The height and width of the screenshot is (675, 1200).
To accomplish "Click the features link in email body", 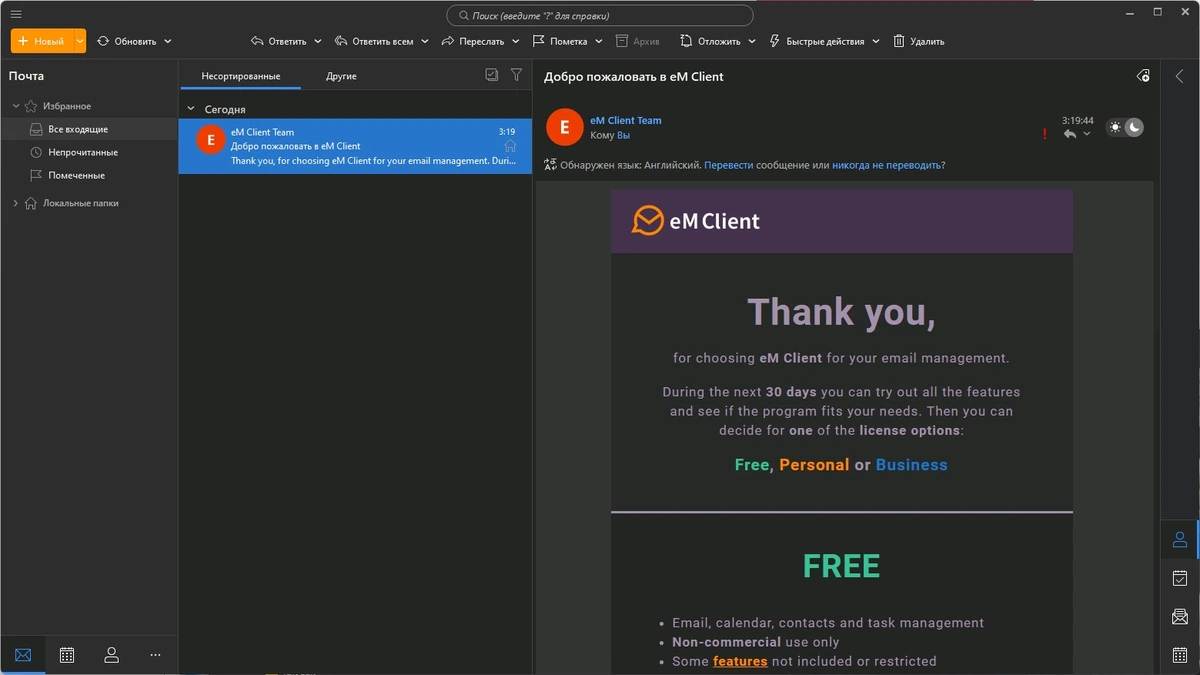I will [x=740, y=661].
